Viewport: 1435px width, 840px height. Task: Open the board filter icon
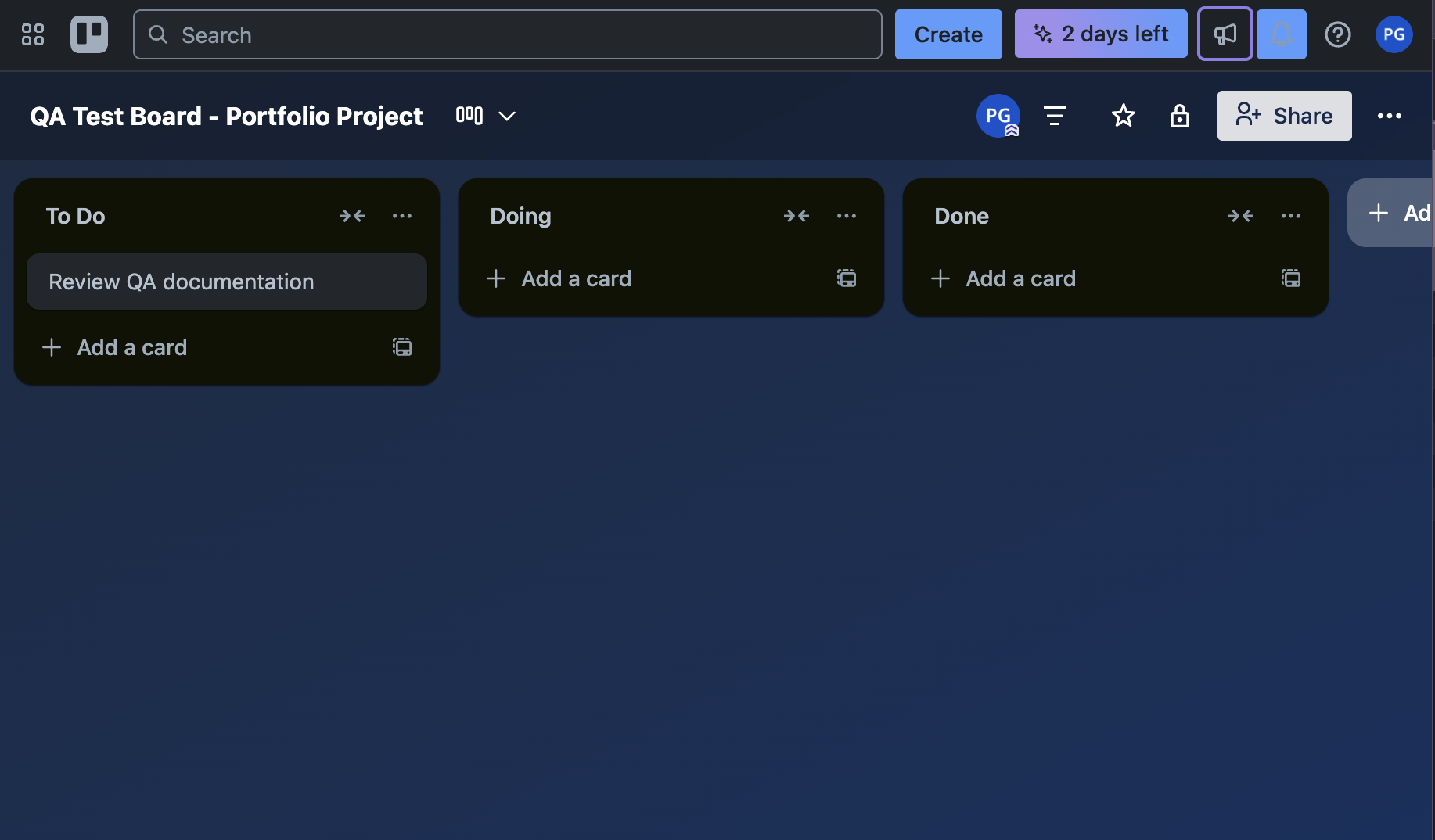[1055, 116]
